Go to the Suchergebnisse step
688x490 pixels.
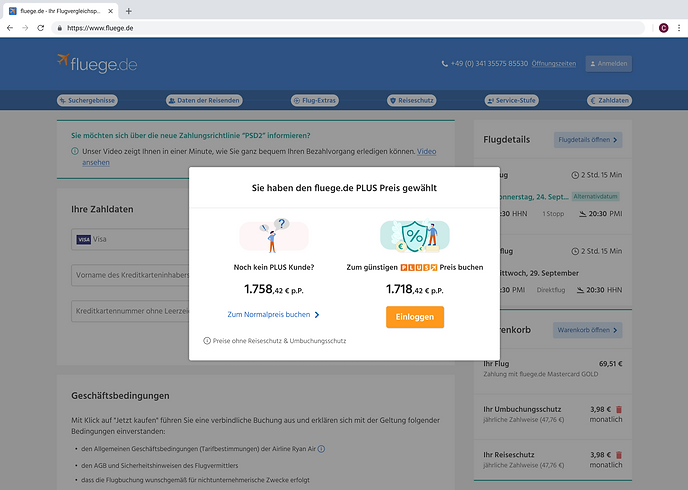87,100
